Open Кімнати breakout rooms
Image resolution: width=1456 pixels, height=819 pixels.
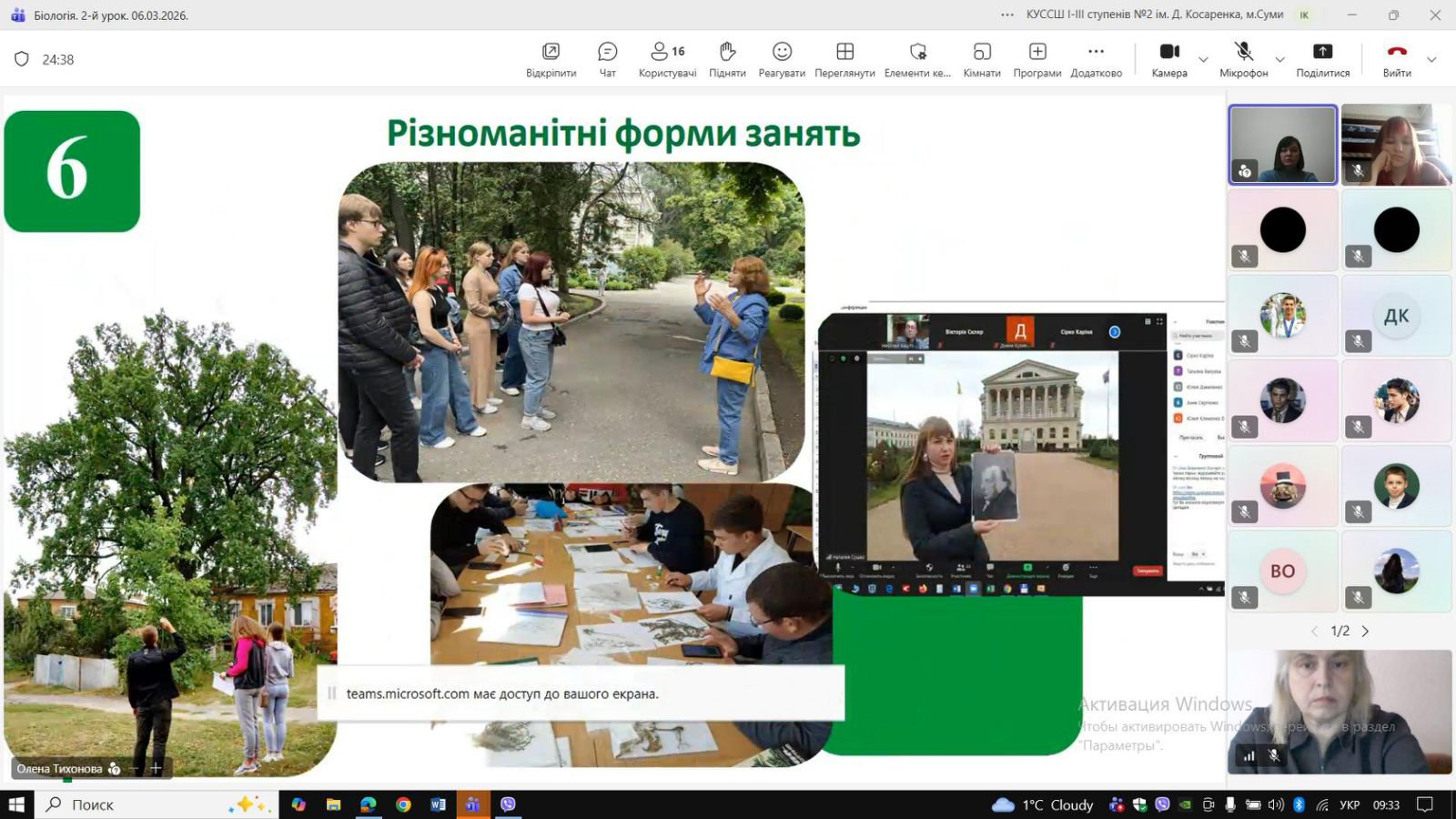[982, 59]
